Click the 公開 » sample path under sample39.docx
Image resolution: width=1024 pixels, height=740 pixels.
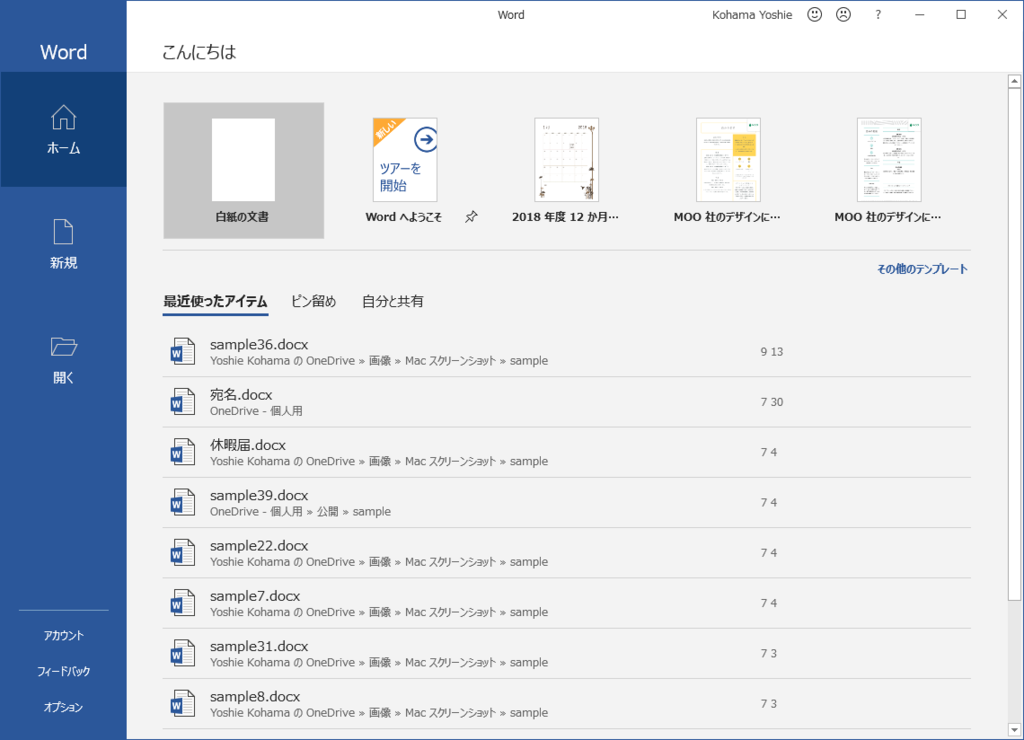[x=354, y=511]
